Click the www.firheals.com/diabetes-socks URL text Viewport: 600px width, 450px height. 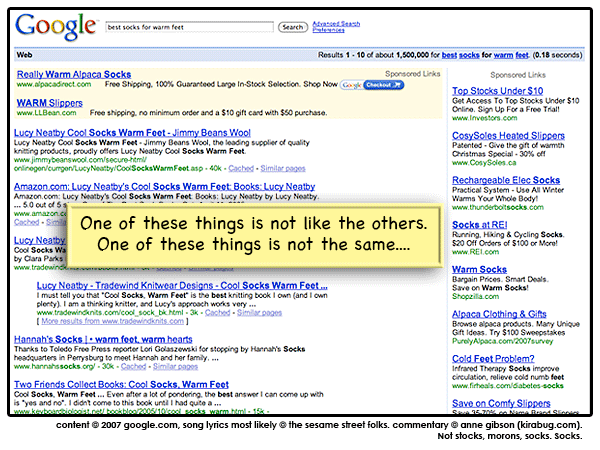(507, 386)
